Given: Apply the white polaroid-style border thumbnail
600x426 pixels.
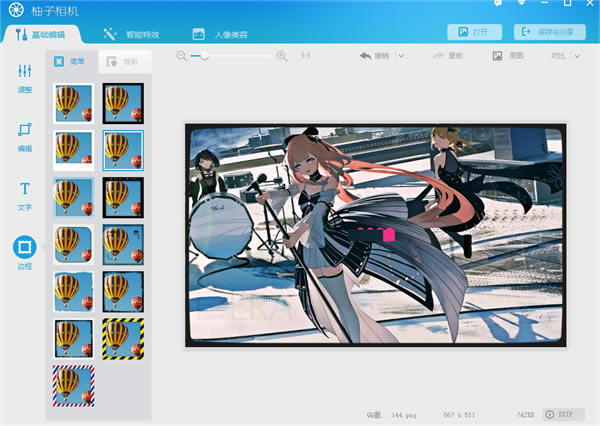Looking at the screenshot, I should (73, 150).
